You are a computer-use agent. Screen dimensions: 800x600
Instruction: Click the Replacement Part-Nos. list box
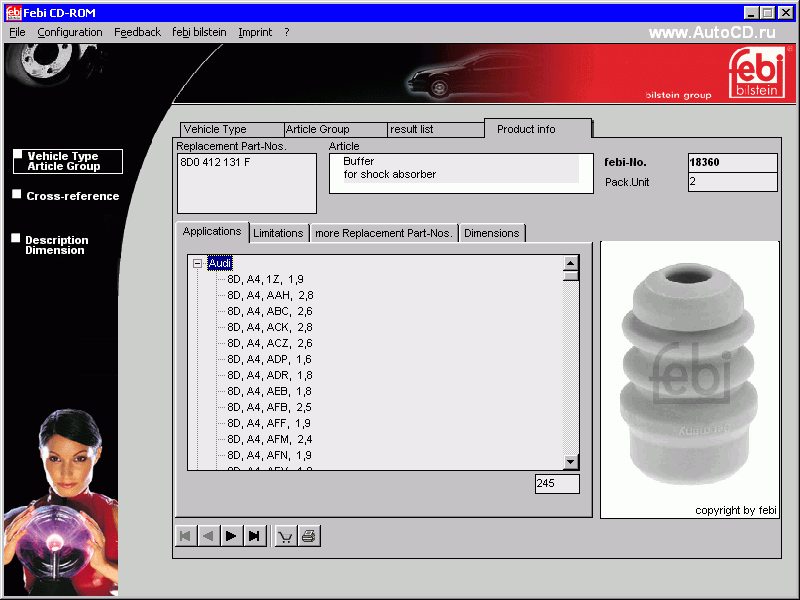pos(247,183)
